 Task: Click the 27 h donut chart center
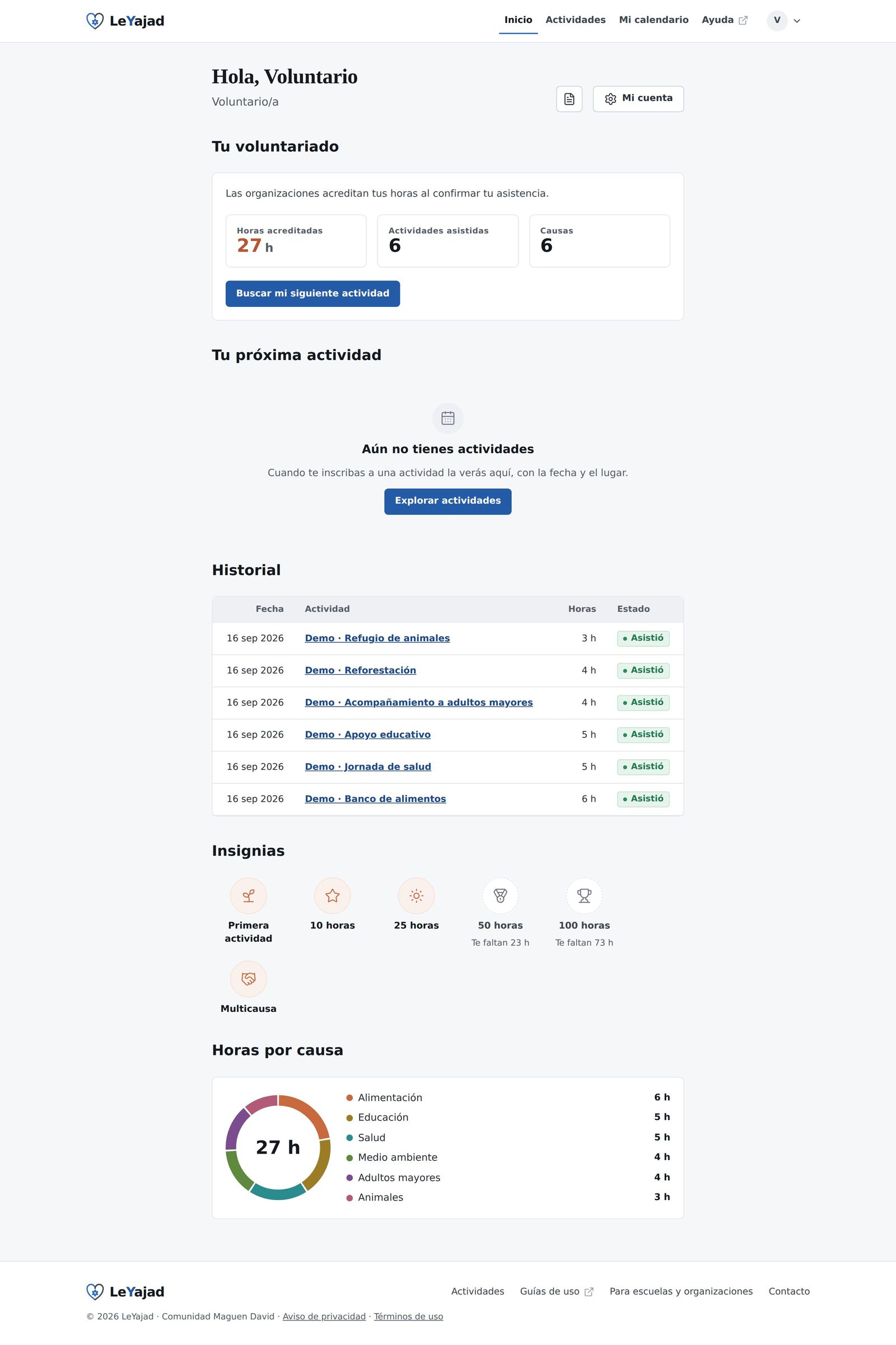coord(278,1147)
